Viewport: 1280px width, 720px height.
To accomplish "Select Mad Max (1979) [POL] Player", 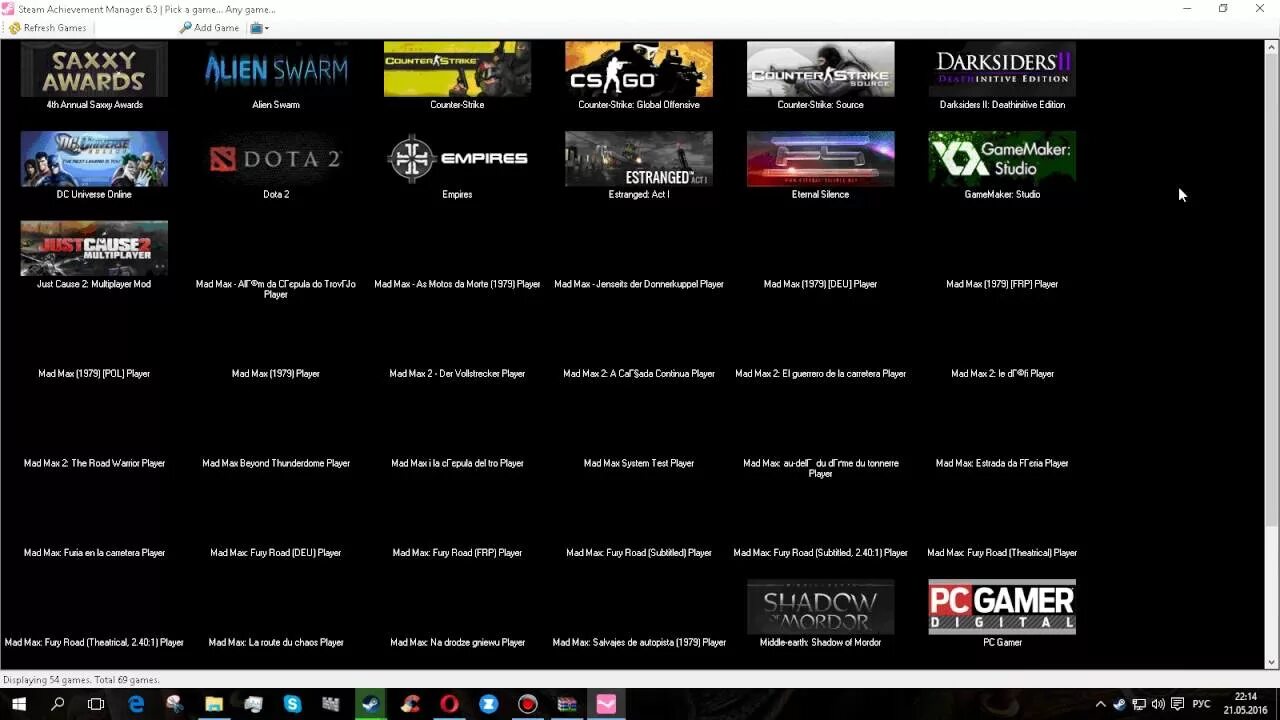I will [x=94, y=374].
